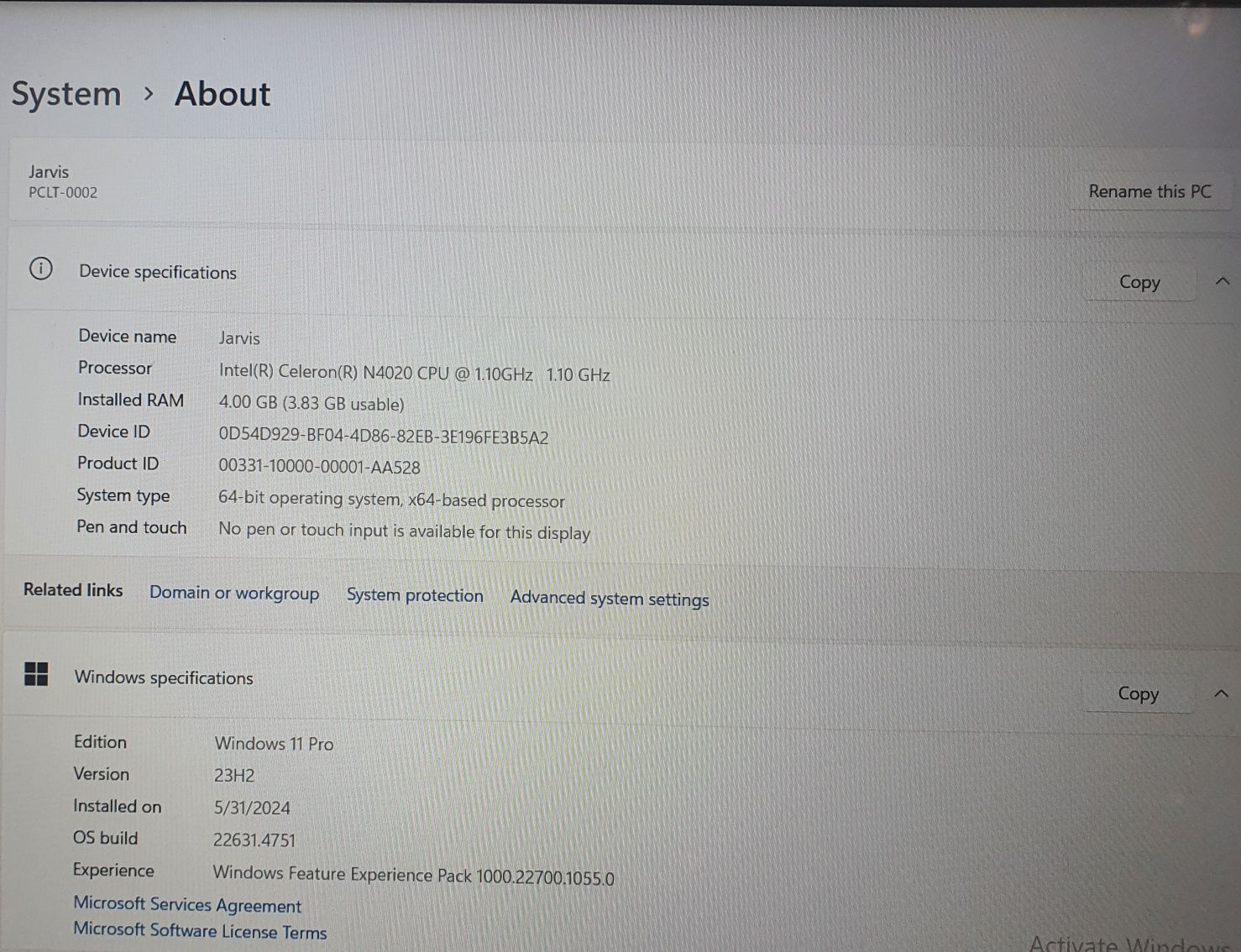The height and width of the screenshot is (952, 1241).
Task: Copy the Windows specifications
Action: [x=1138, y=693]
